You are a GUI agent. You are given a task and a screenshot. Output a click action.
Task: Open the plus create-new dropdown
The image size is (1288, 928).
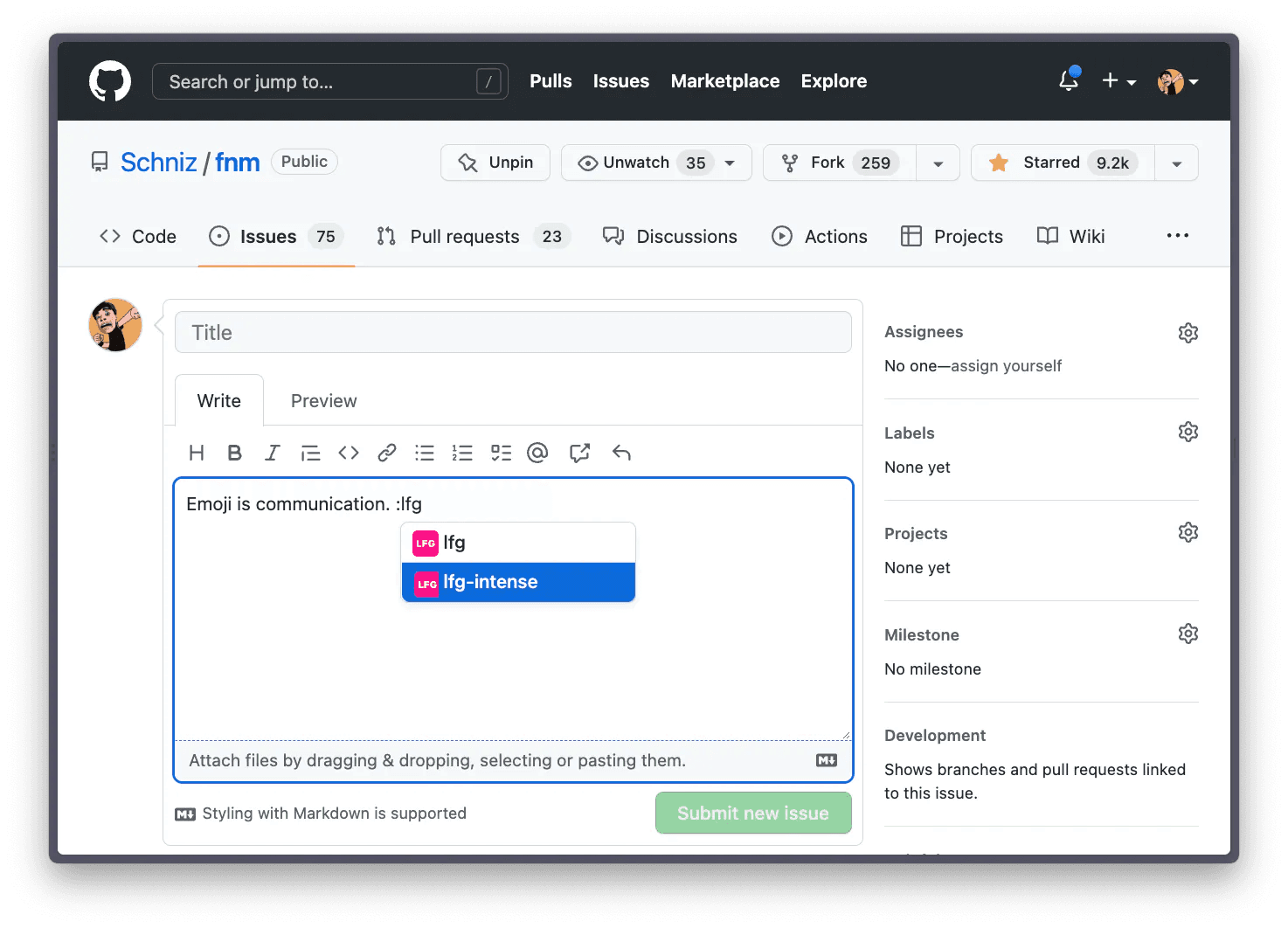pos(1118,81)
